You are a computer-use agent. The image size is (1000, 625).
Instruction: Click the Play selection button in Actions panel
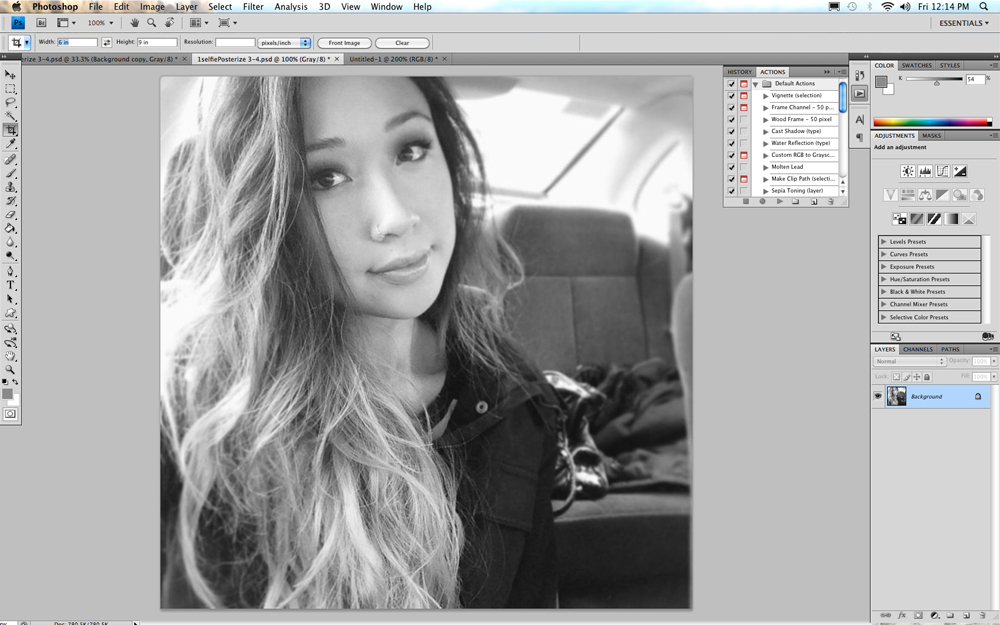779,202
